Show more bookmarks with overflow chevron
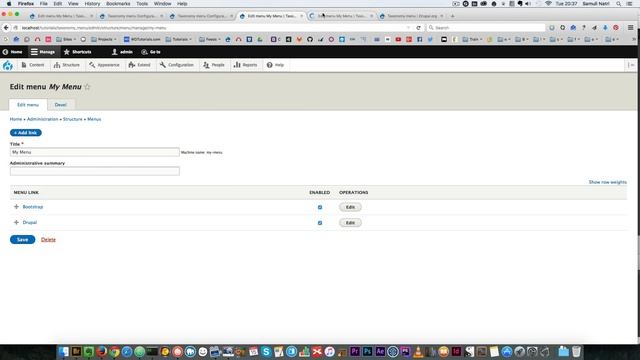Image resolution: width=640 pixels, height=360 pixels. coord(634,40)
